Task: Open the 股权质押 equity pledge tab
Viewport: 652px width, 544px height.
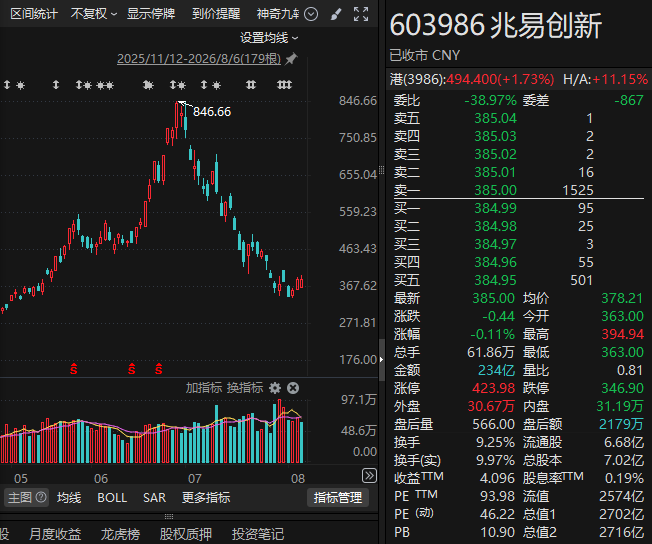Action: (186, 534)
